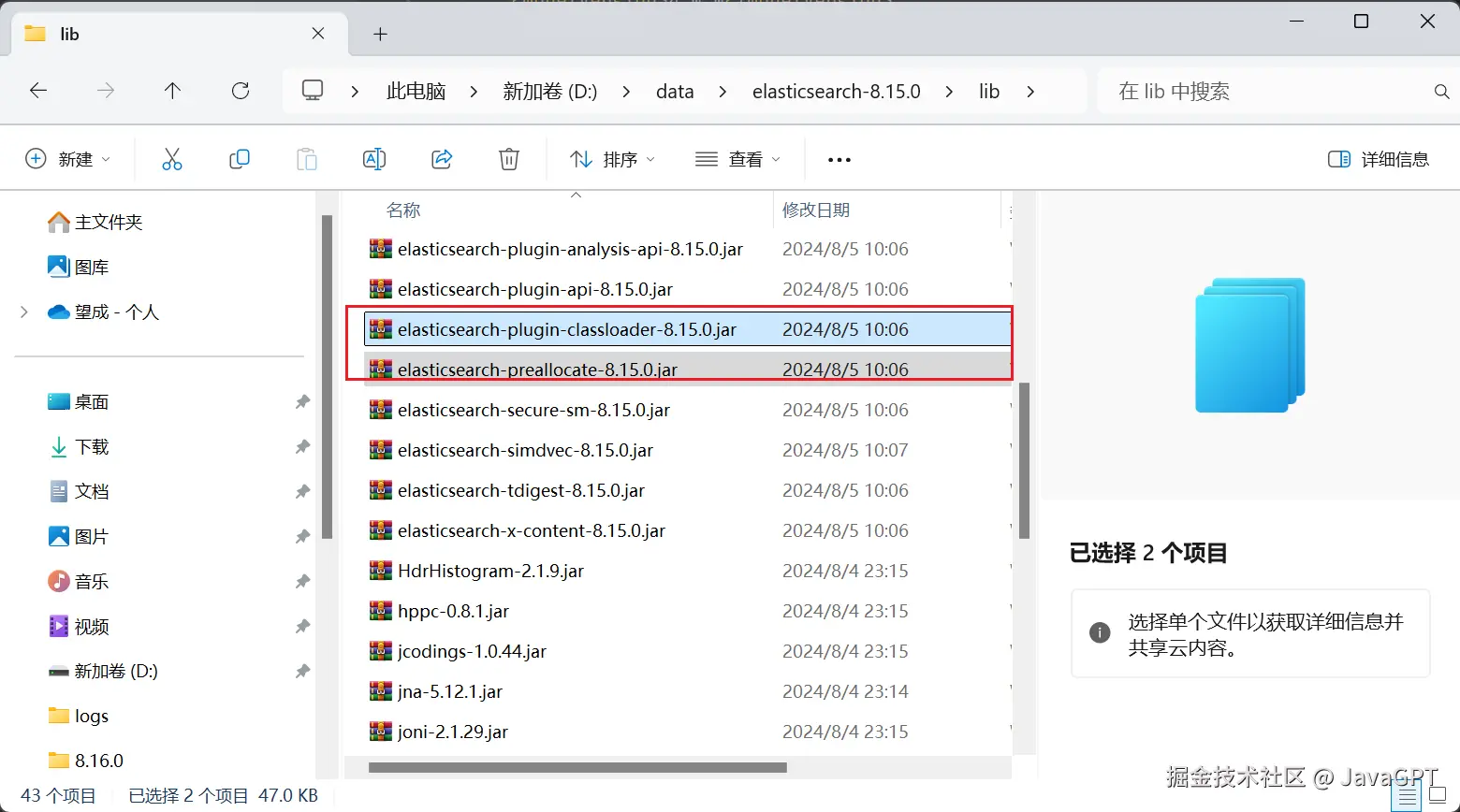Expand chevron after 新加卷 (D:) in address bar
Viewport: 1460px width, 812px height.
click(626, 92)
